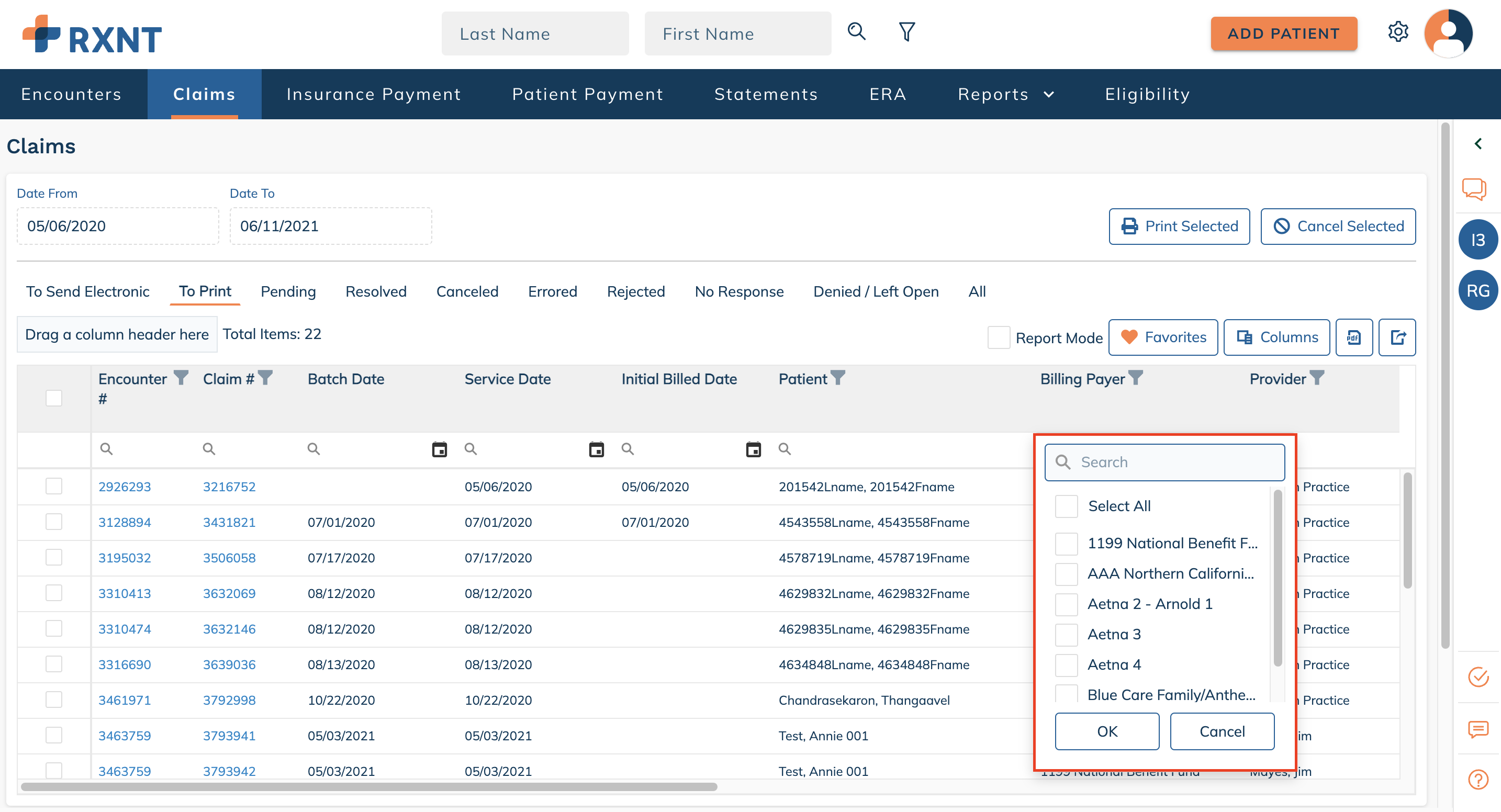
Task: Open the Insurance Payment tab
Action: click(374, 94)
